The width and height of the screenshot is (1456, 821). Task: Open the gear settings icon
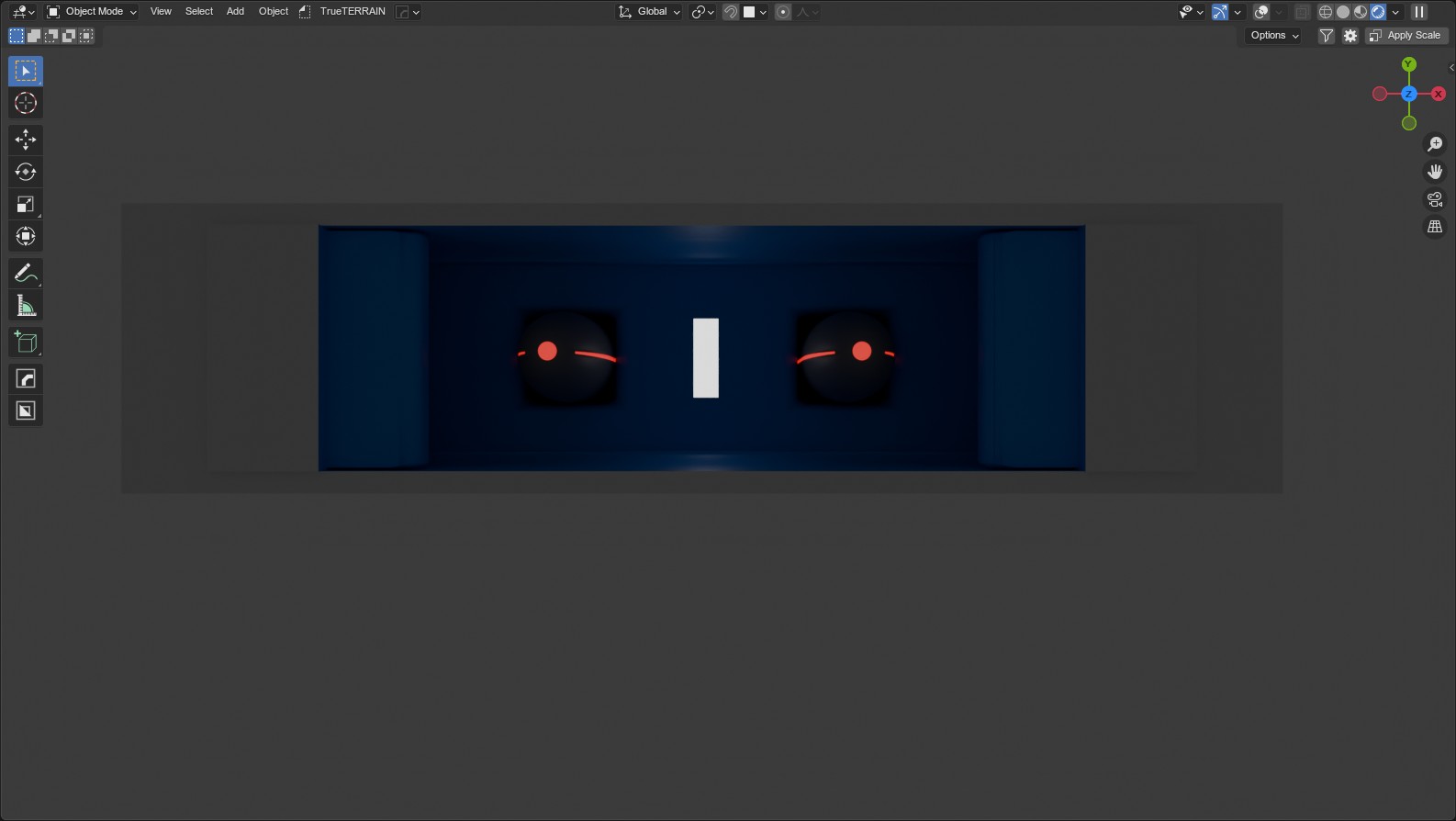1350,36
